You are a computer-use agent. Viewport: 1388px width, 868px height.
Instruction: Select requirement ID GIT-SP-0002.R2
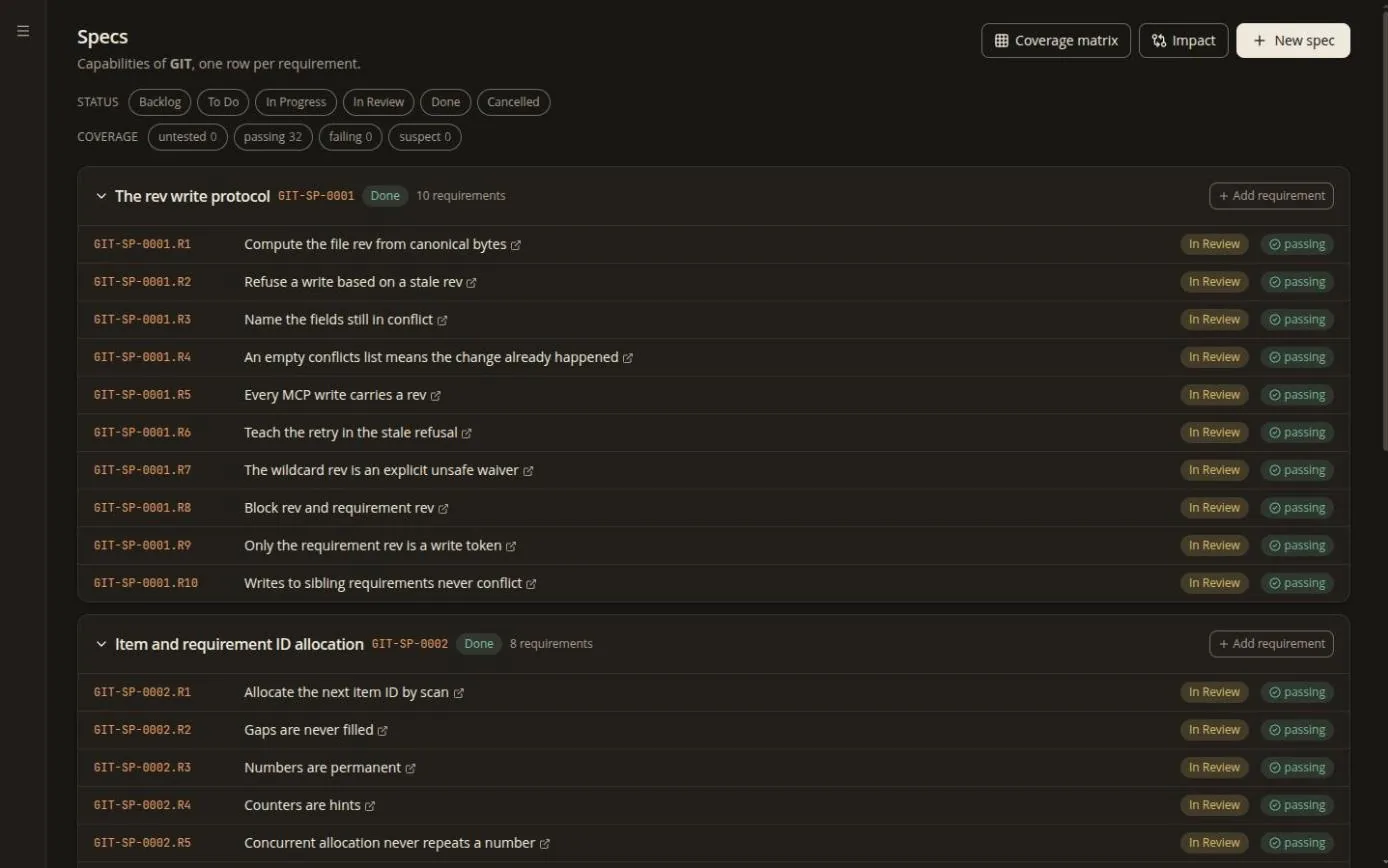point(142,730)
